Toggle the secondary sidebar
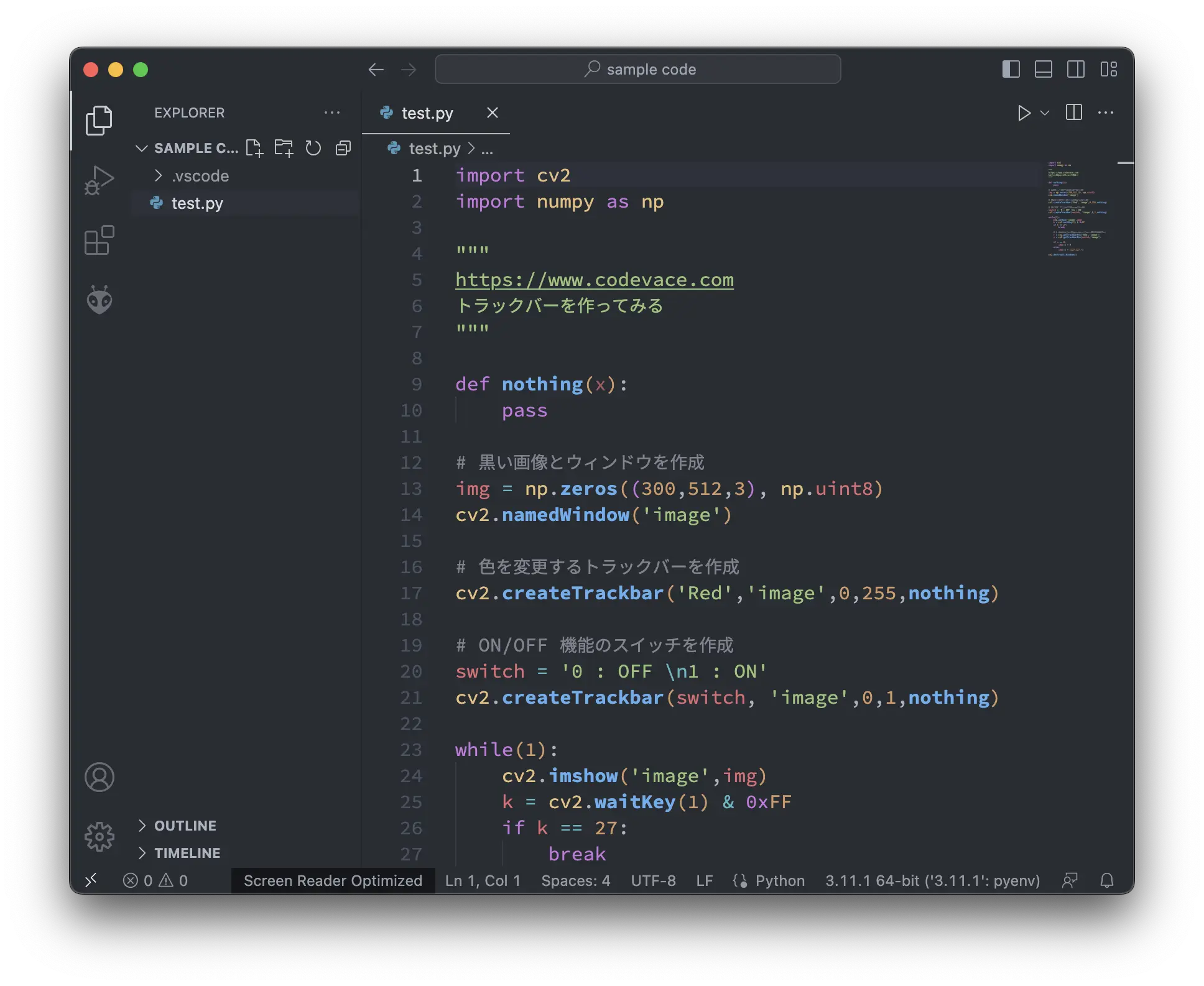1204x986 pixels. tap(1076, 69)
